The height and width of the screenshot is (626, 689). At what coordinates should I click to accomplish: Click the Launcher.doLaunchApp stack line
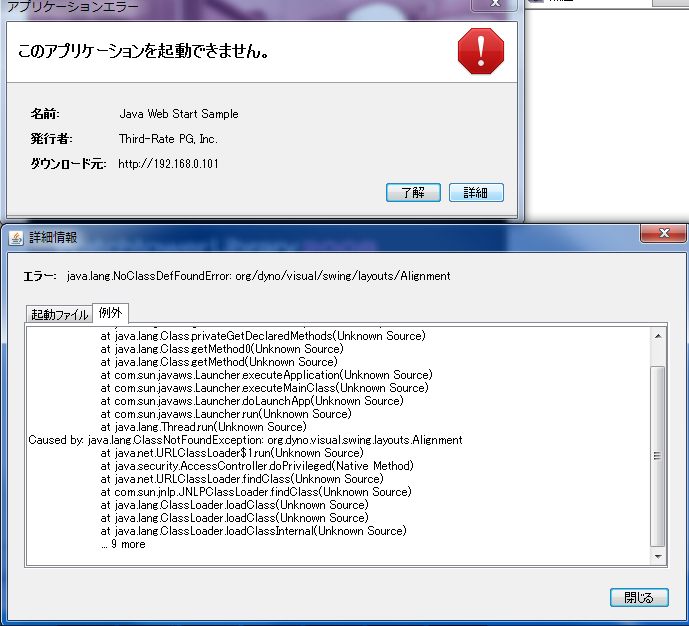(252, 401)
